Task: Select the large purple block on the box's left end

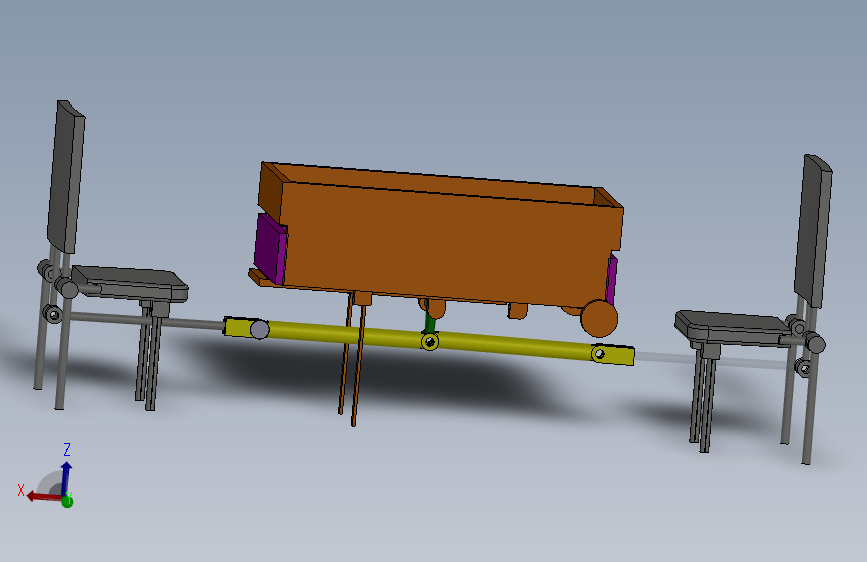Action: [270, 249]
